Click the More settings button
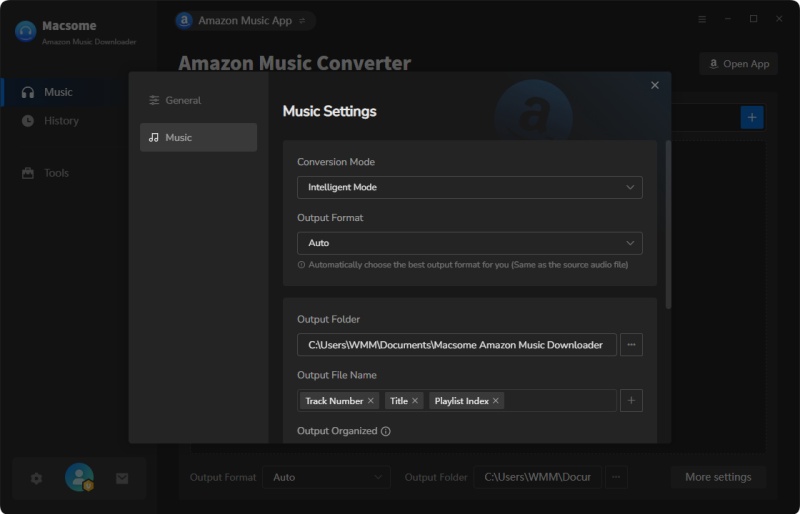This screenshot has width=800, height=514. coord(718,477)
